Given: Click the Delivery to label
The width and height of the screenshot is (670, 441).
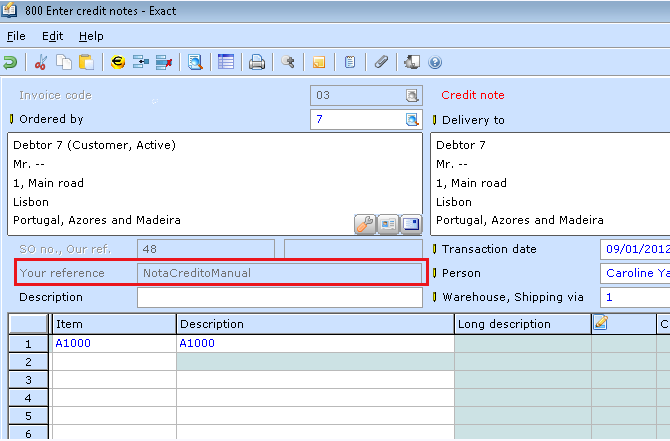Looking at the screenshot, I should coord(473,120).
